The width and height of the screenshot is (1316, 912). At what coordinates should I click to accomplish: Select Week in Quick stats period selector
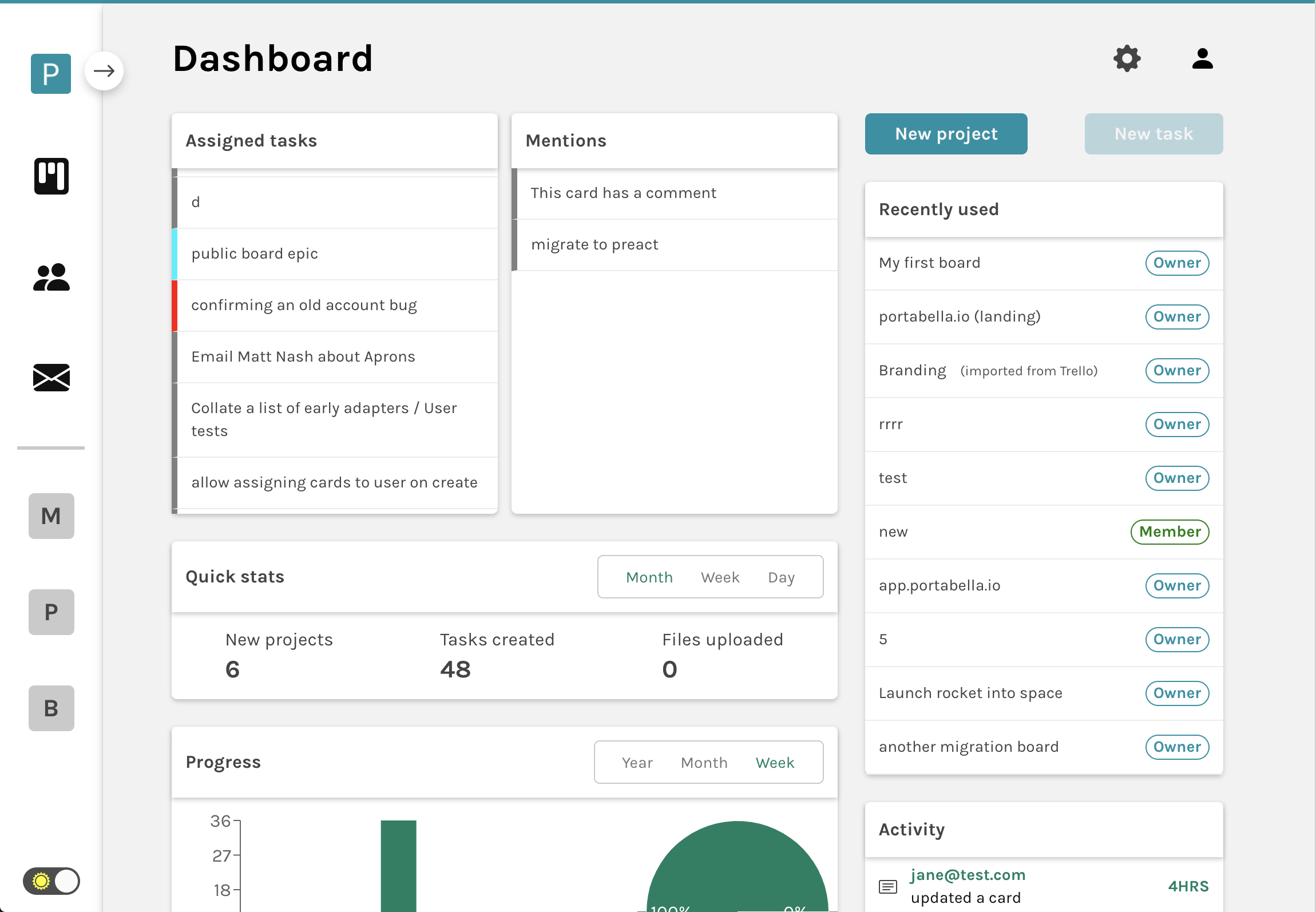point(720,577)
